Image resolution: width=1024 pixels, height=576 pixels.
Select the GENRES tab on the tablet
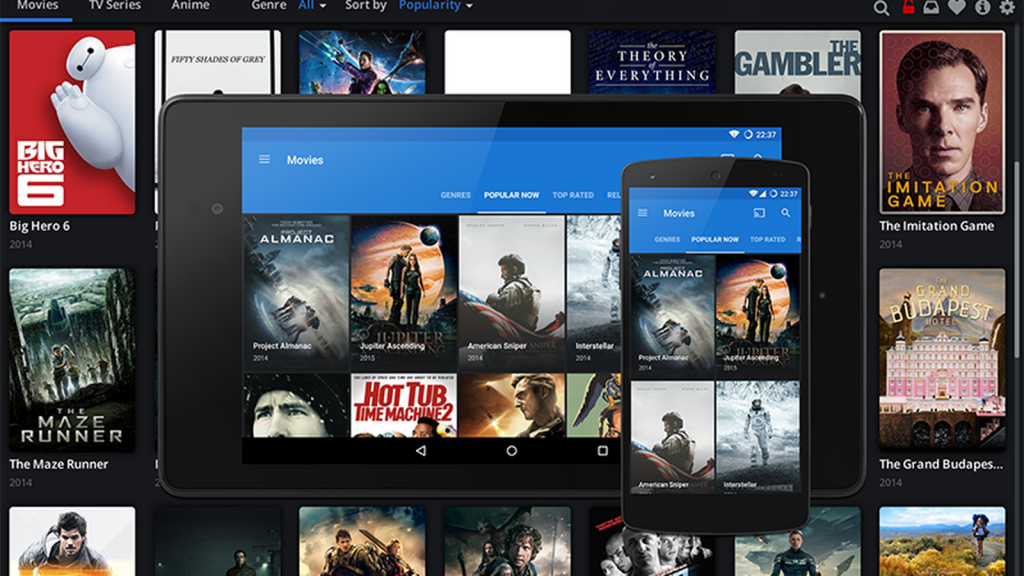[x=455, y=195]
